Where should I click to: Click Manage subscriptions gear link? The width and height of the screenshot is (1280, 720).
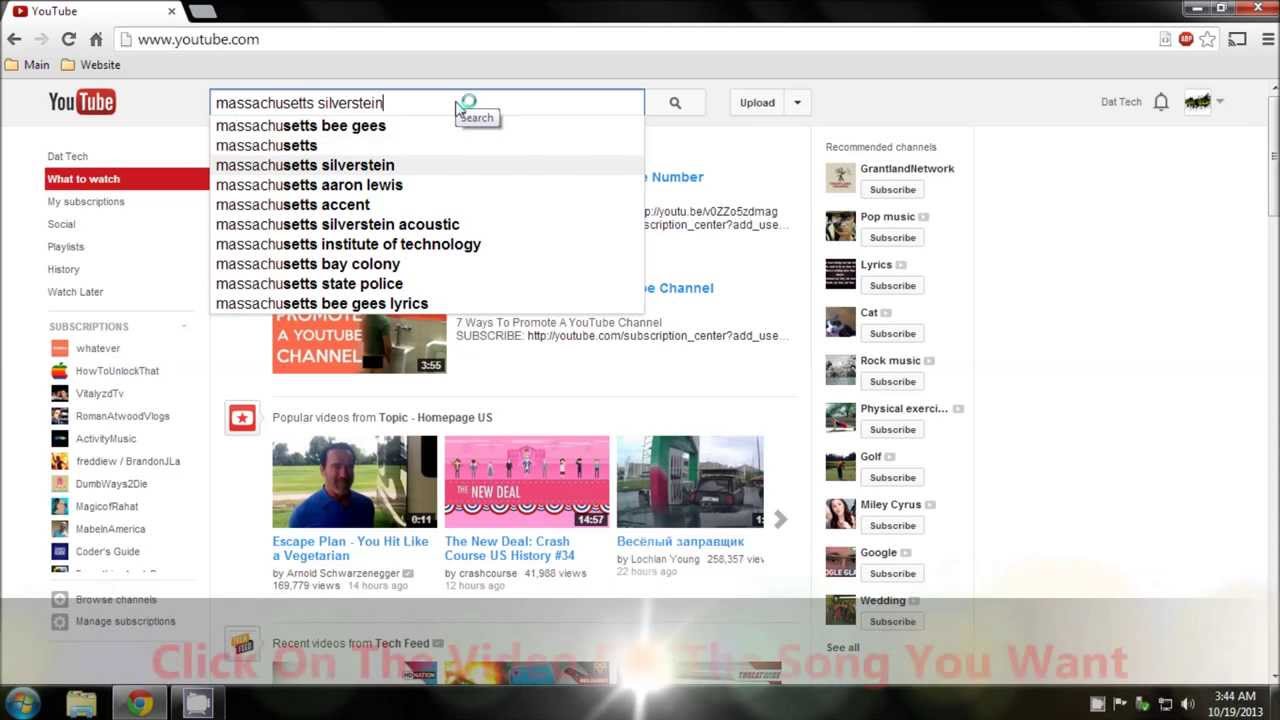click(x=113, y=622)
